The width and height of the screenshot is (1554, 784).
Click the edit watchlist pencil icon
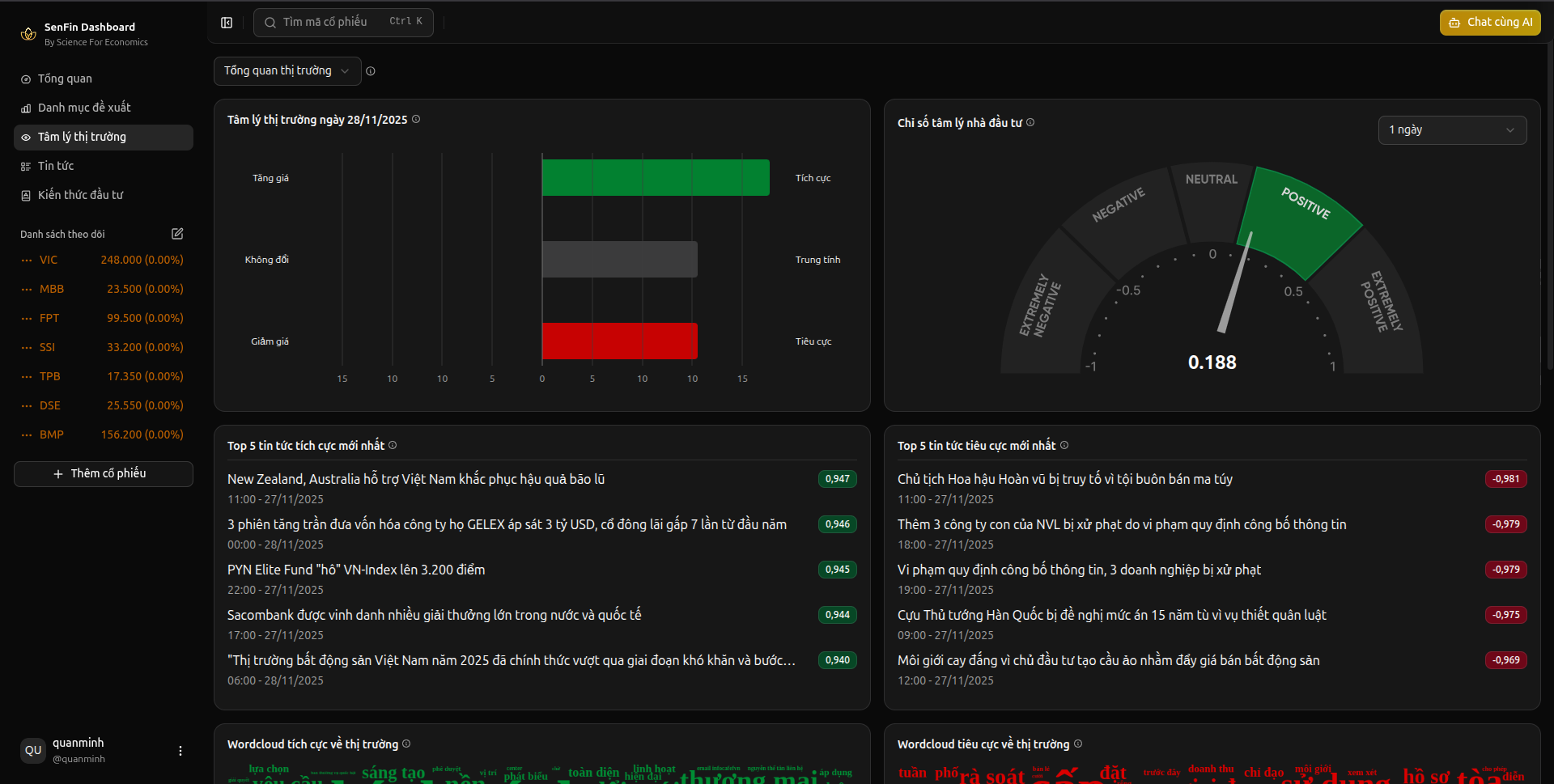tap(177, 234)
